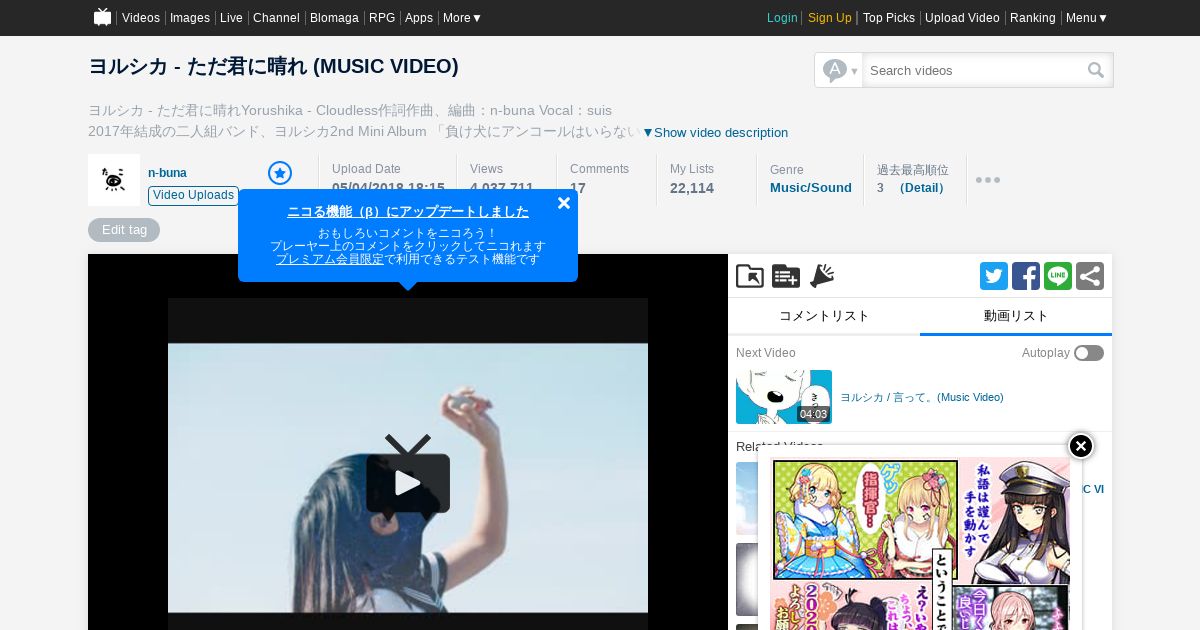The image size is (1200, 630).
Task: Toggle the Autoplay switch
Action: click(1089, 353)
